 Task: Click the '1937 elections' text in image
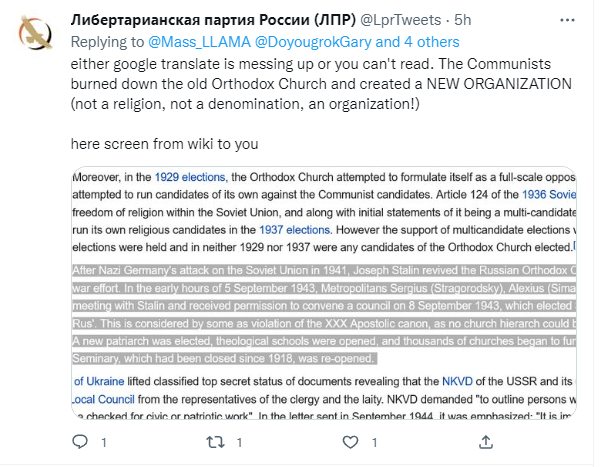[294, 230]
